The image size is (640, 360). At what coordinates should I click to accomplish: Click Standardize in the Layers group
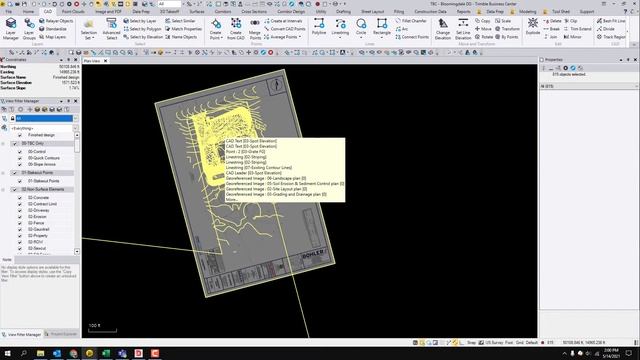point(53,29)
